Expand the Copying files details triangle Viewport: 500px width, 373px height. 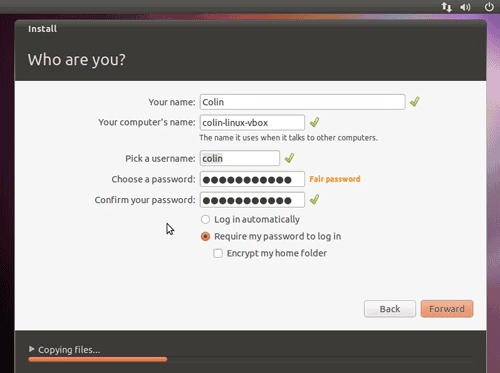click(x=32, y=349)
